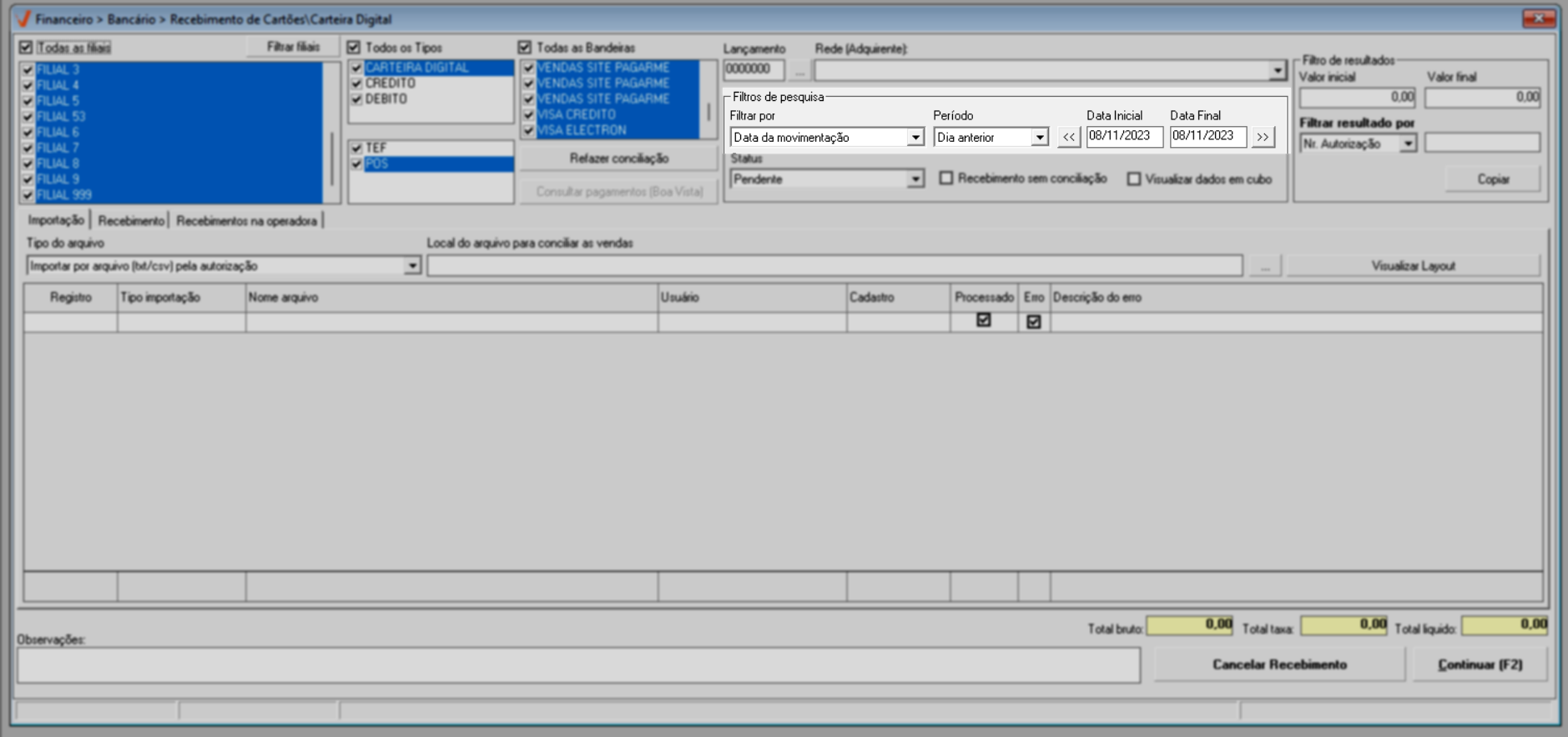1568x737 pixels.
Task: Expand the Tipo do arquivo dropdown
Action: click(x=412, y=266)
